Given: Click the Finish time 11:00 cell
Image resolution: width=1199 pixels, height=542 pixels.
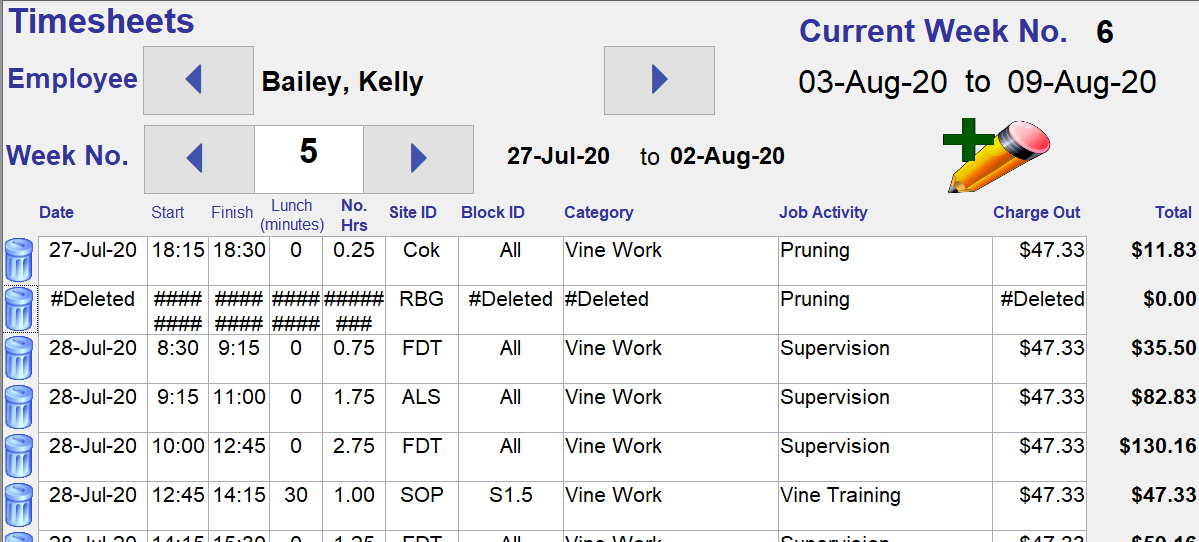Looking at the screenshot, I should [x=239, y=407].
